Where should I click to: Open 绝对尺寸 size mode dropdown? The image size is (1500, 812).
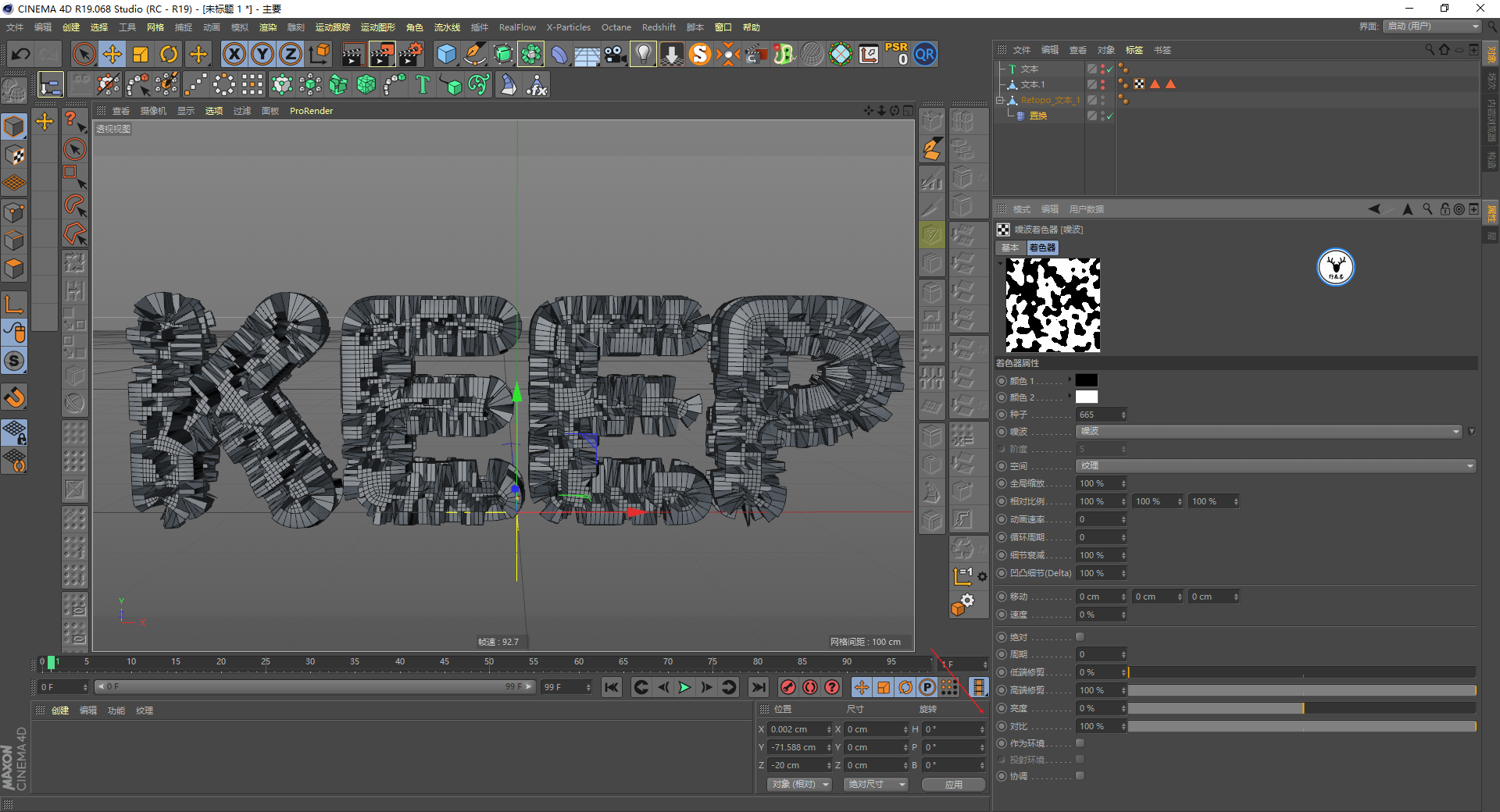(876, 784)
